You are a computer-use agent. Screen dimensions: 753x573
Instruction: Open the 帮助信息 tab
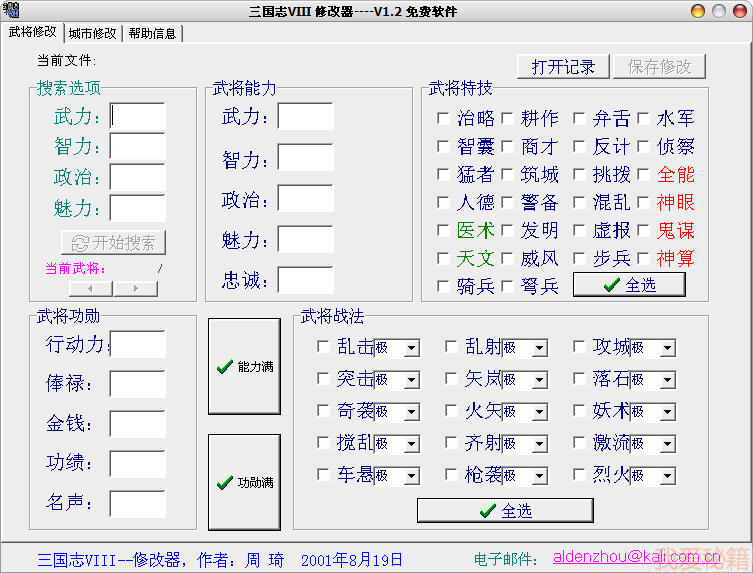(x=152, y=33)
